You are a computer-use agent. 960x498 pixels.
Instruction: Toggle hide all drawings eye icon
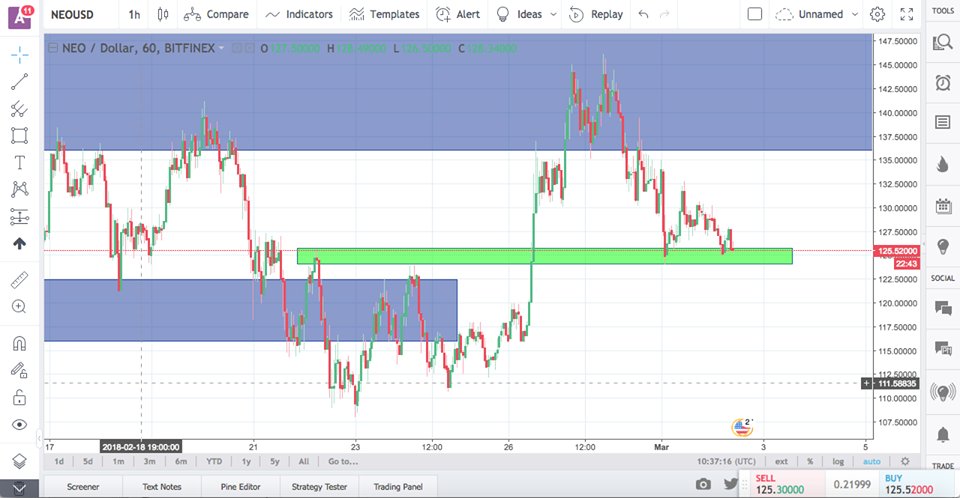(x=20, y=424)
